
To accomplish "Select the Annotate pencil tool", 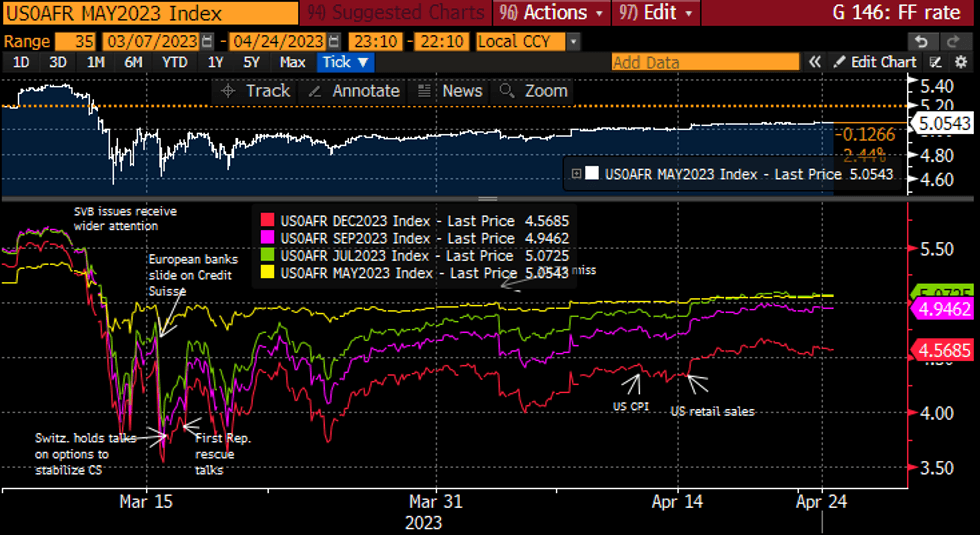I will (354, 91).
